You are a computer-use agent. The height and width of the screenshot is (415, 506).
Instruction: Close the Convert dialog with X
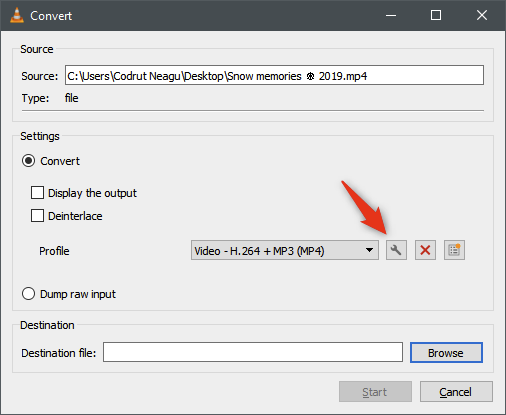coord(482,15)
